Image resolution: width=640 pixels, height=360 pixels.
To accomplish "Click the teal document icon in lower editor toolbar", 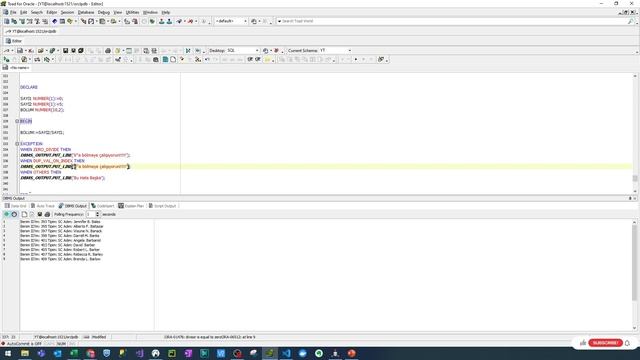I will (x=165, y=60).
